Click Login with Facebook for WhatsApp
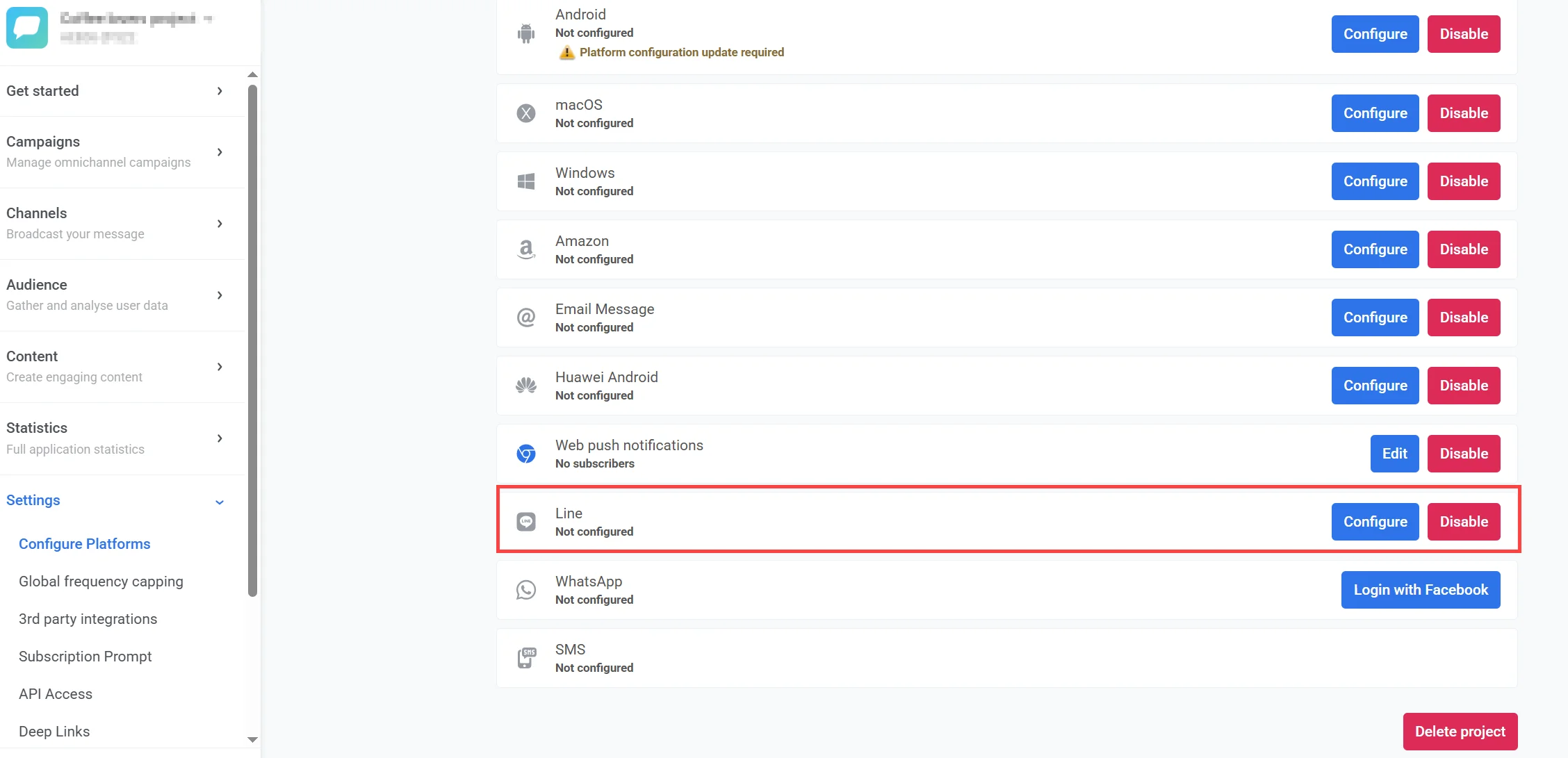 click(1420, 590)
